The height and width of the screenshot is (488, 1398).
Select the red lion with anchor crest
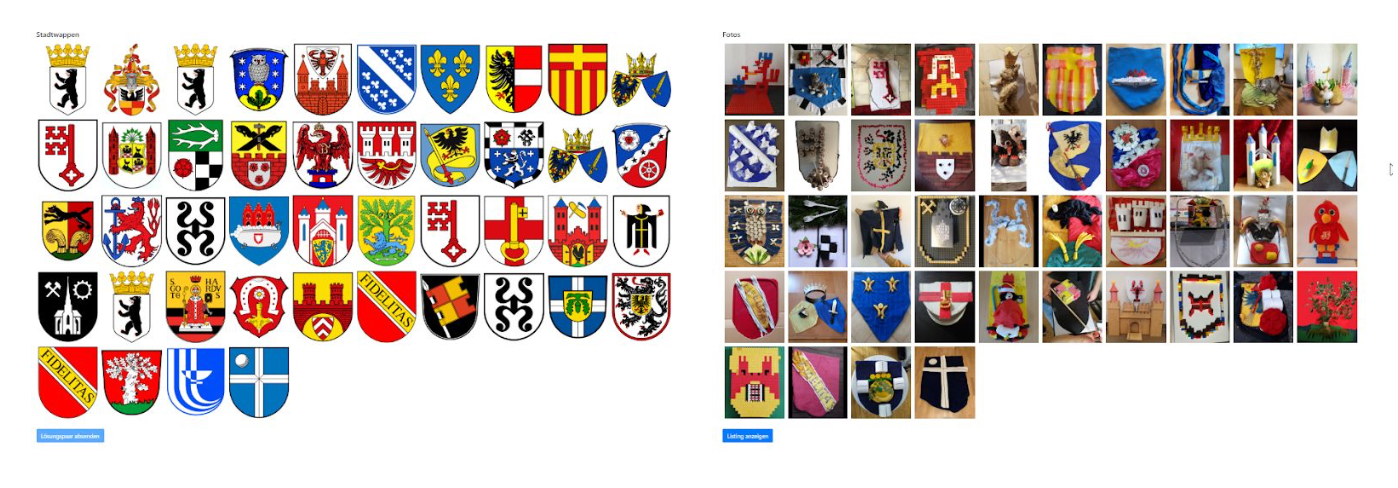point(131,230)
